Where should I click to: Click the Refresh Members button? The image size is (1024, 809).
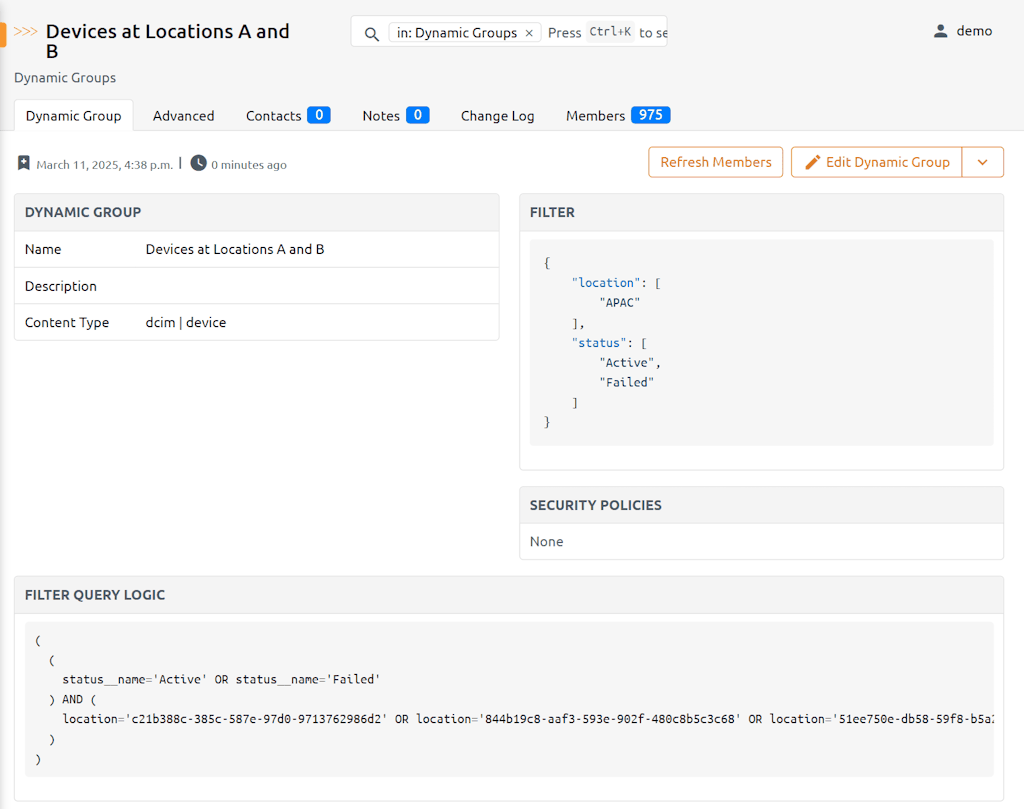[x=715, y=162]
